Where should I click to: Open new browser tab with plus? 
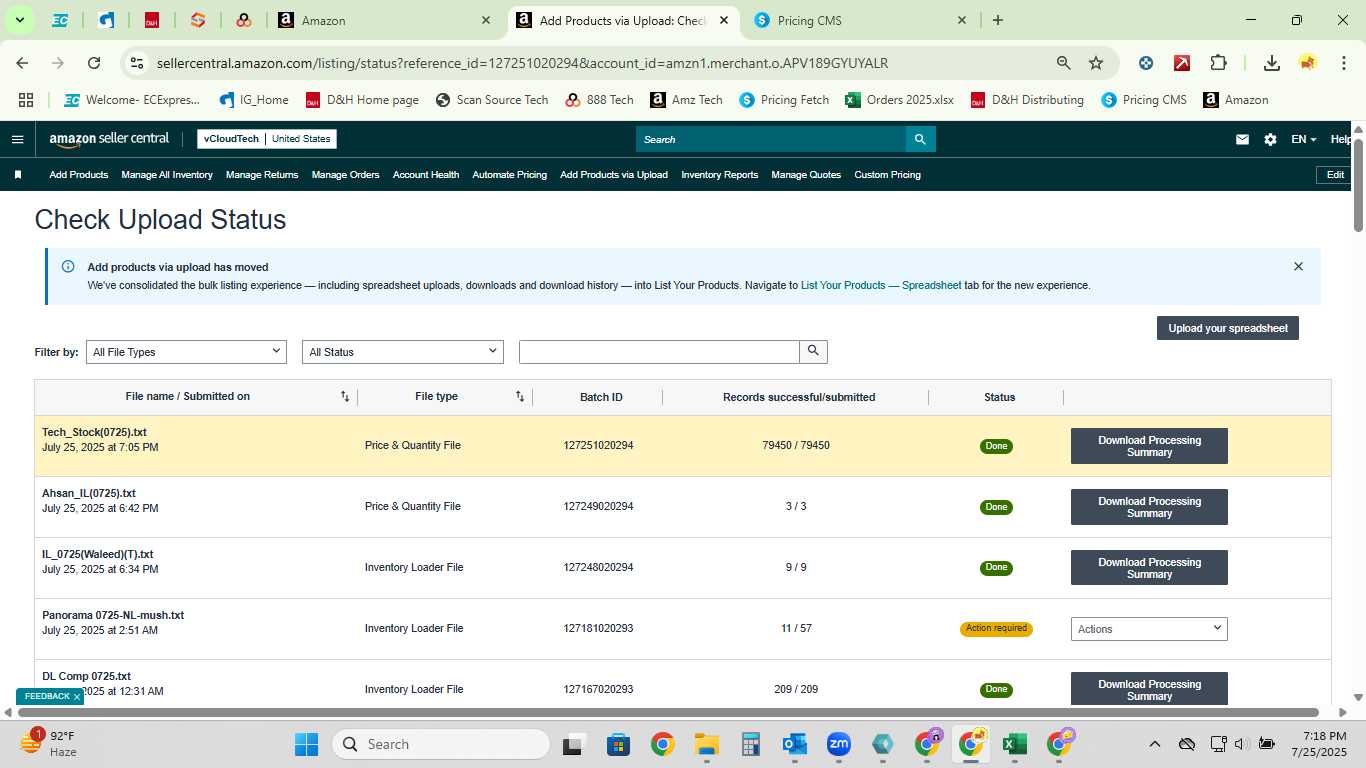997,20
